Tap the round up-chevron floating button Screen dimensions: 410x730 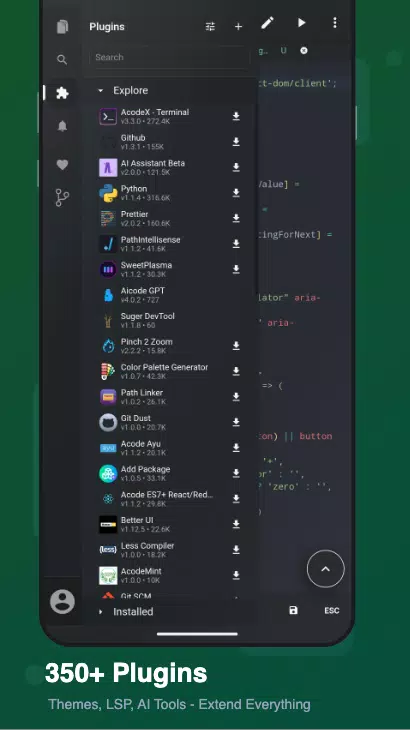pyautogui.click(x=326, y=568)
